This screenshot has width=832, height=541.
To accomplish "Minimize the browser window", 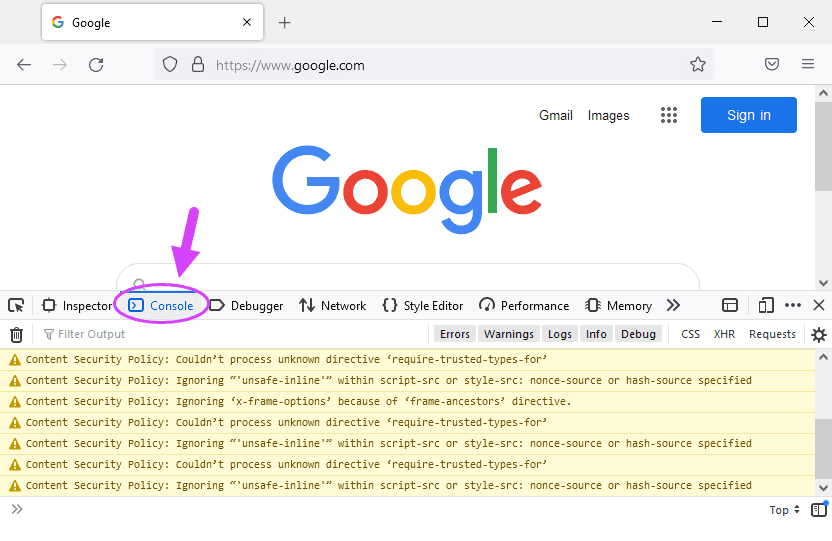I will click(x=717, y=22).
